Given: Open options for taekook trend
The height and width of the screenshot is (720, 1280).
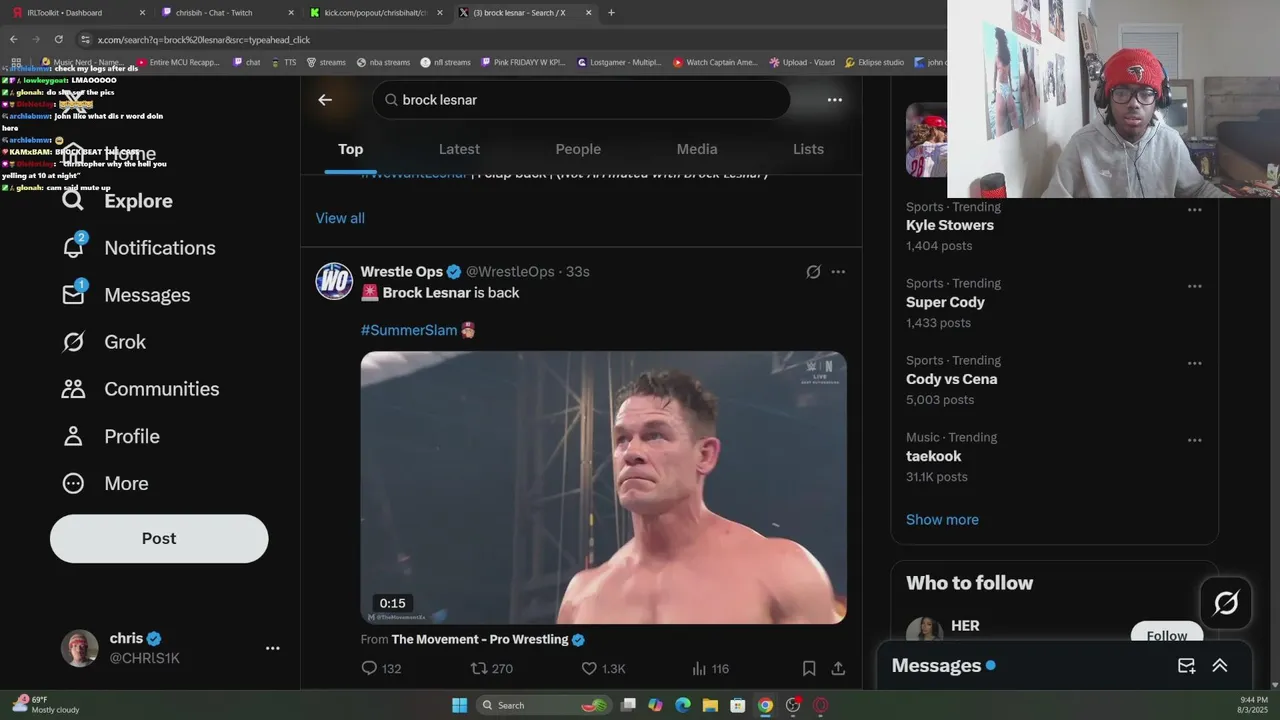Looking at the screenshot, I should 1194,440.
